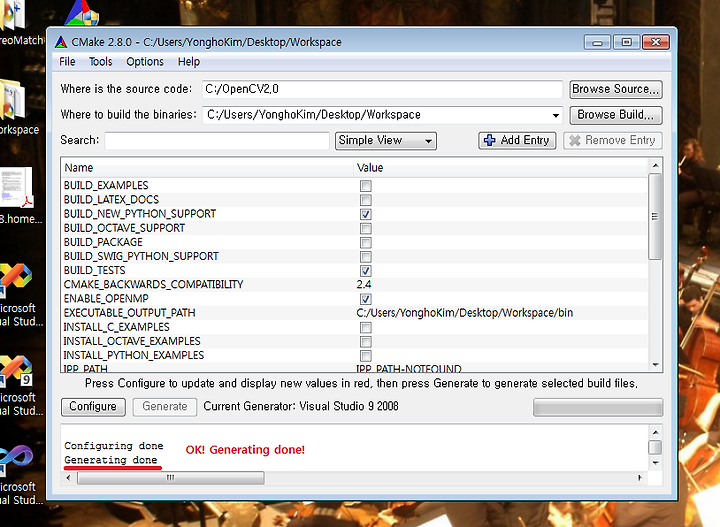
Task: Tick the BUILD_PACKAGE checkbox
Action: point(366,243)
